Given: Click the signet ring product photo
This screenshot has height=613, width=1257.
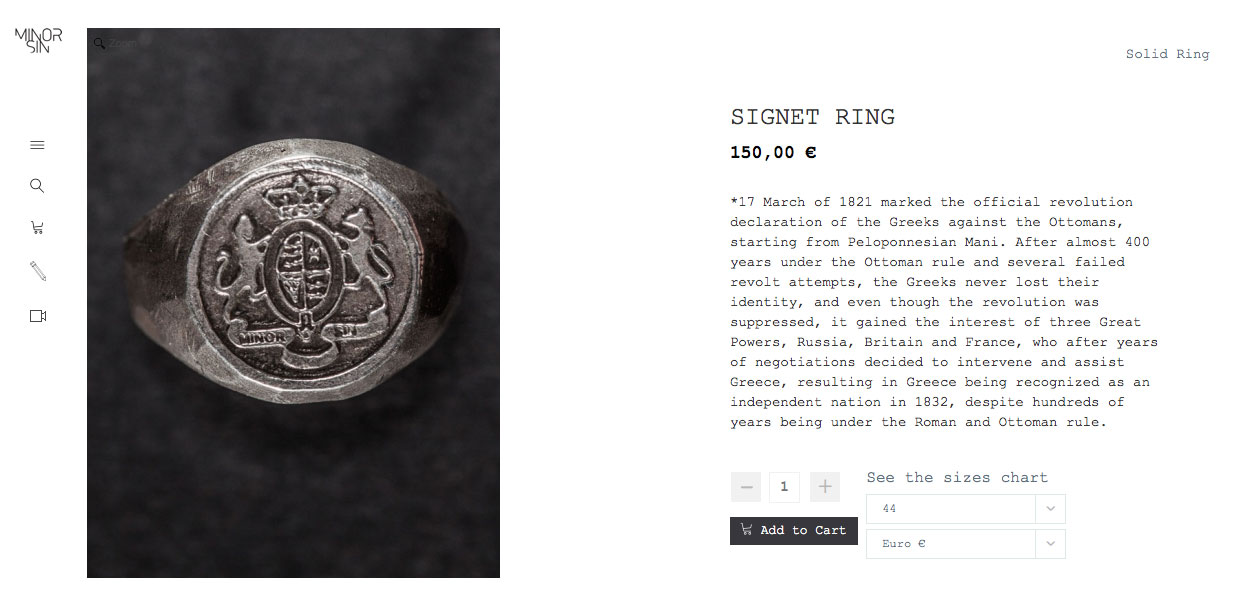Looking at the screenshot, I should pyautogui.click(x=293, y=302).
